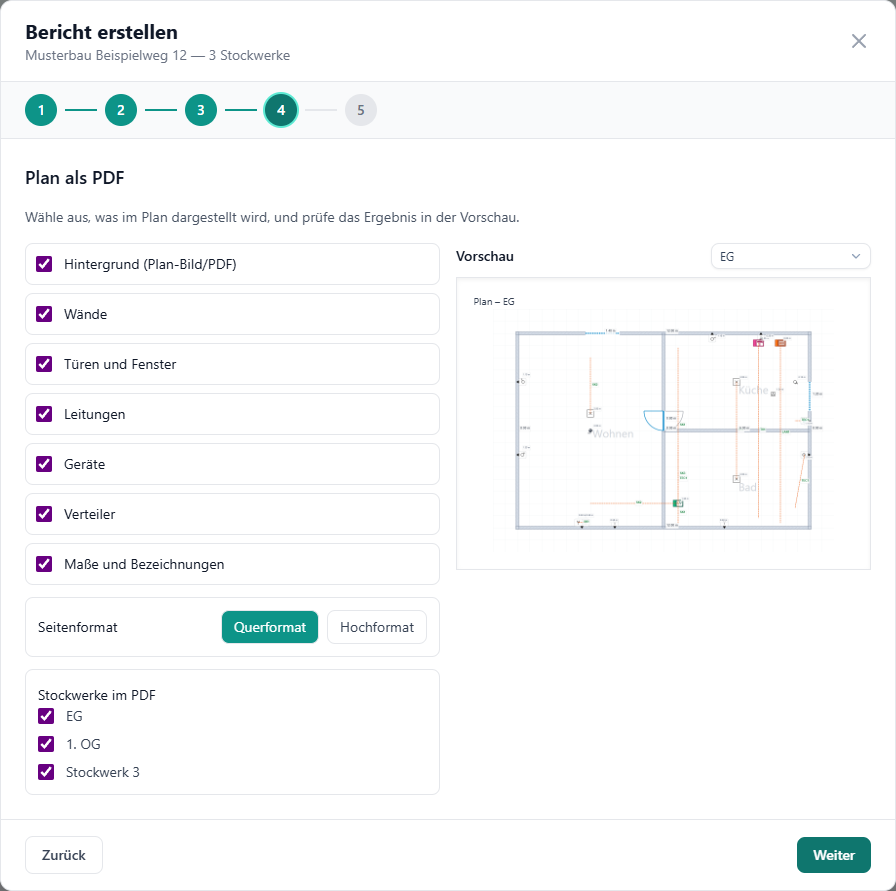Uncheck Hintergrund (Plan-Bild/PDF) checkbox

pyautogui.click(x=44, y=264)
